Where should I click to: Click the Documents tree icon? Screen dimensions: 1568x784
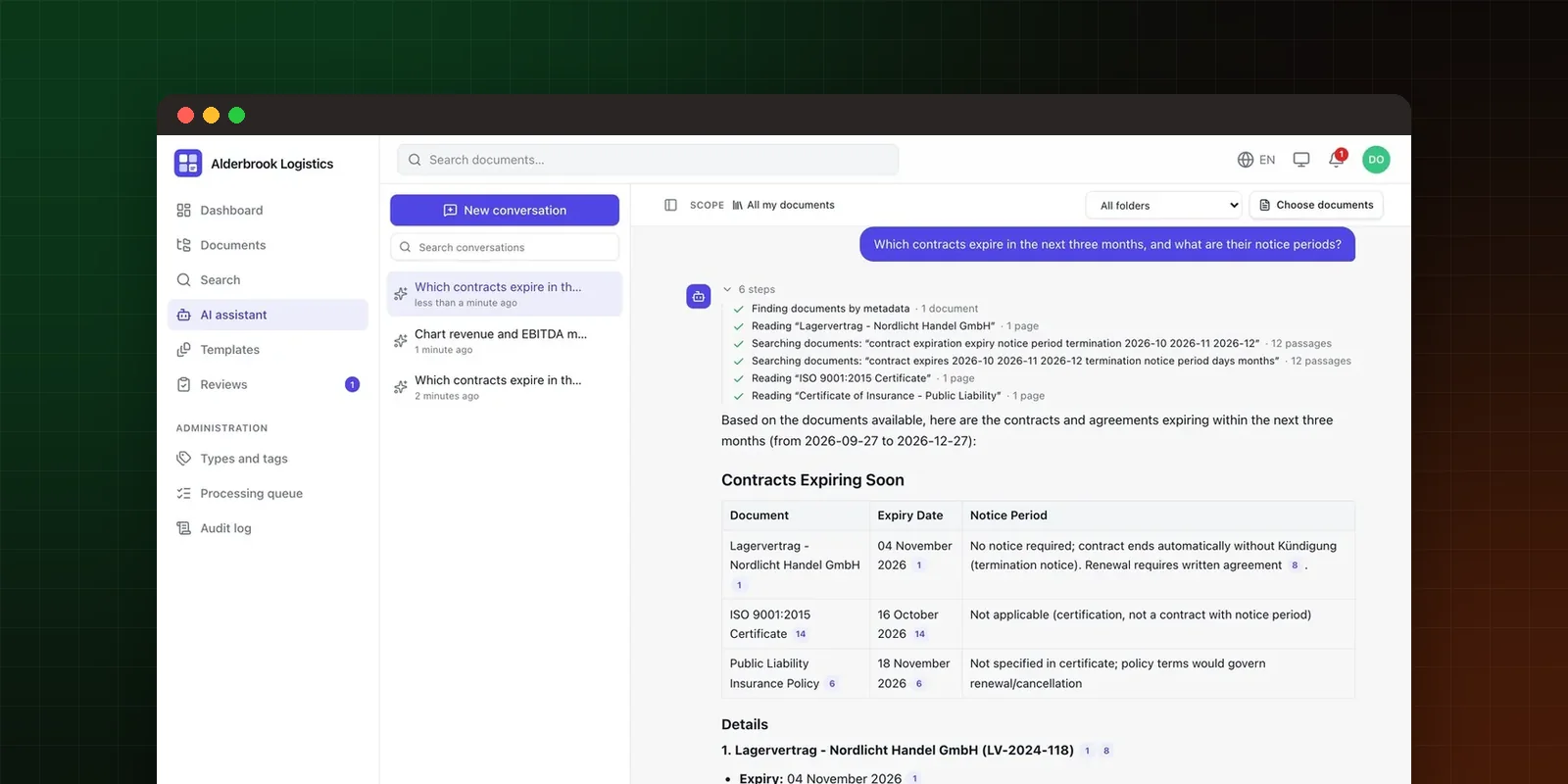click(183, 245)
